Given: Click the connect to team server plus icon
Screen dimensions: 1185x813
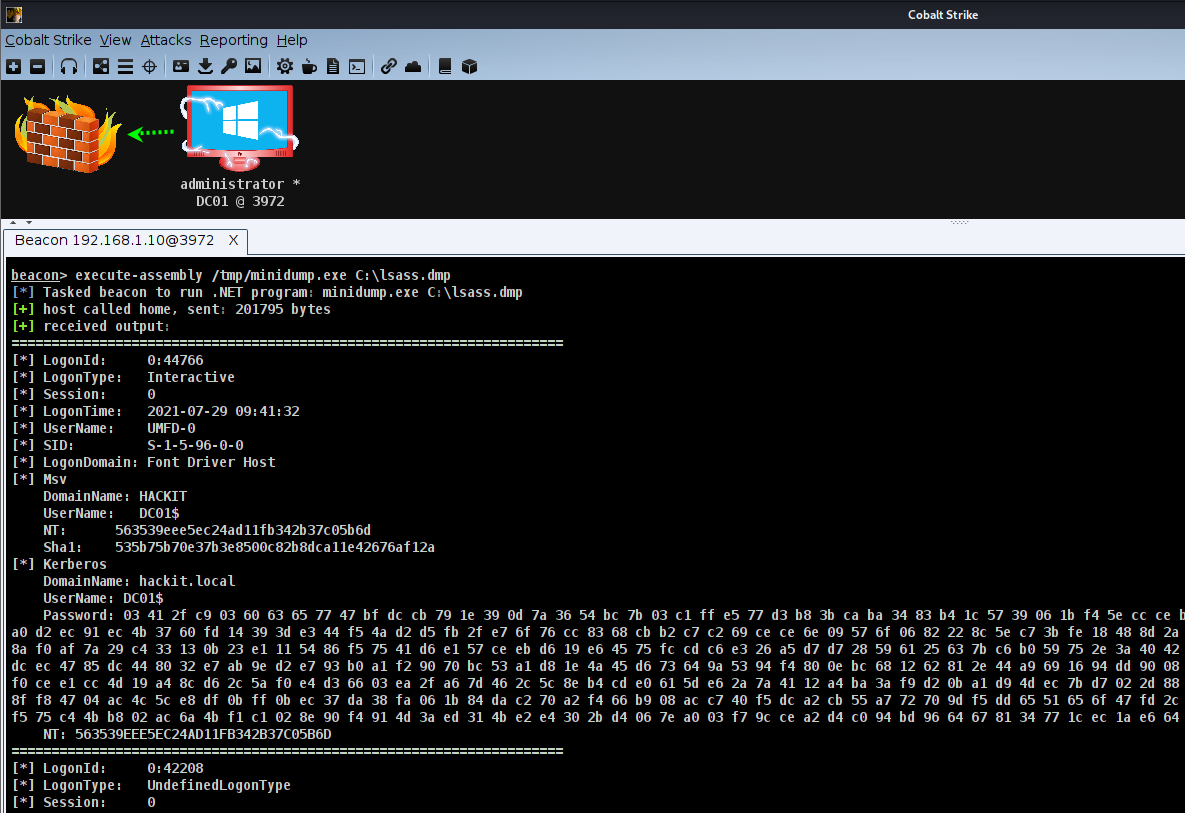Looking at the screenshot, I should (x=14, y=66).
